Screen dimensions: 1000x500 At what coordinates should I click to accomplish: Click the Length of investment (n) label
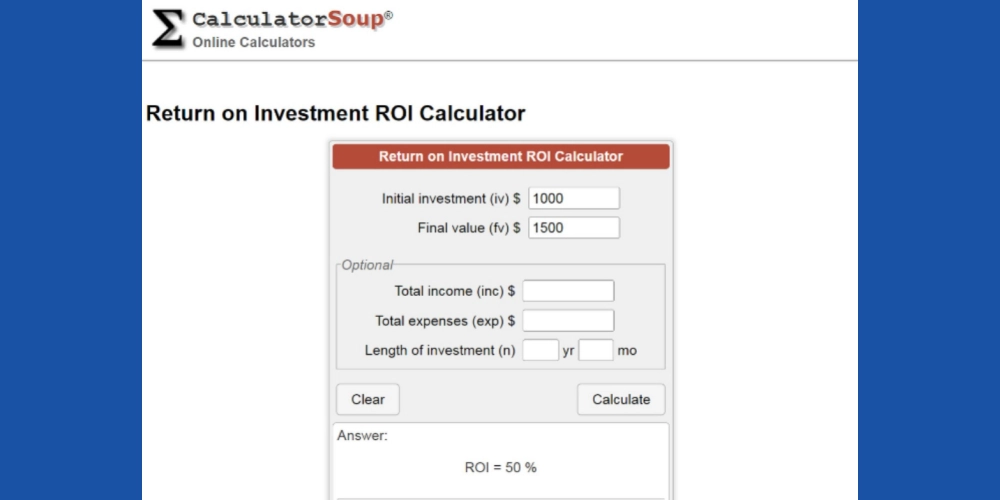point(440,351)
